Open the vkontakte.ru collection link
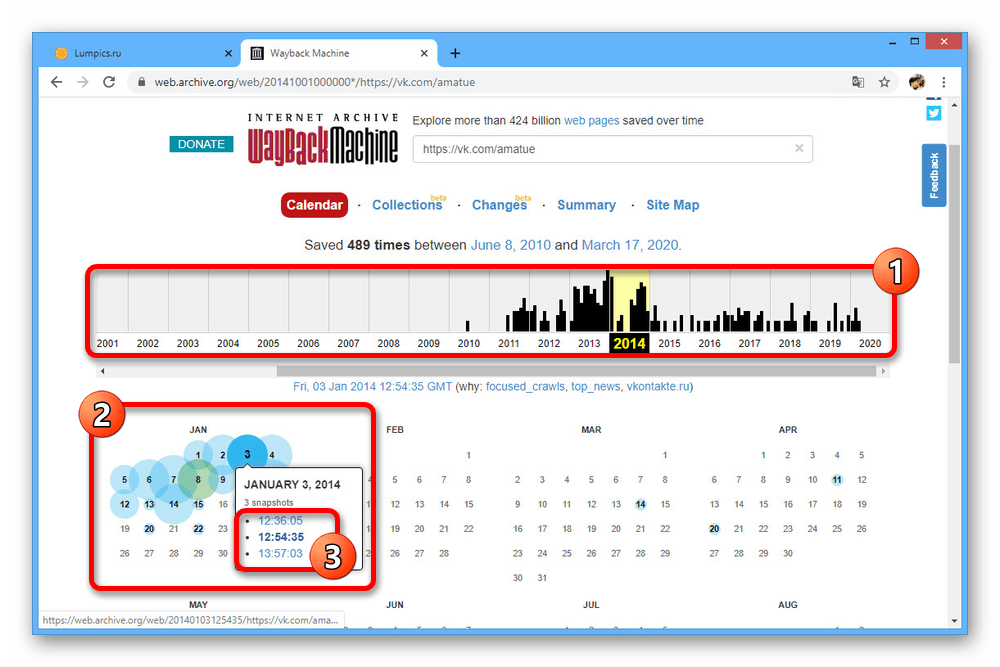 [x=658, y=386]
